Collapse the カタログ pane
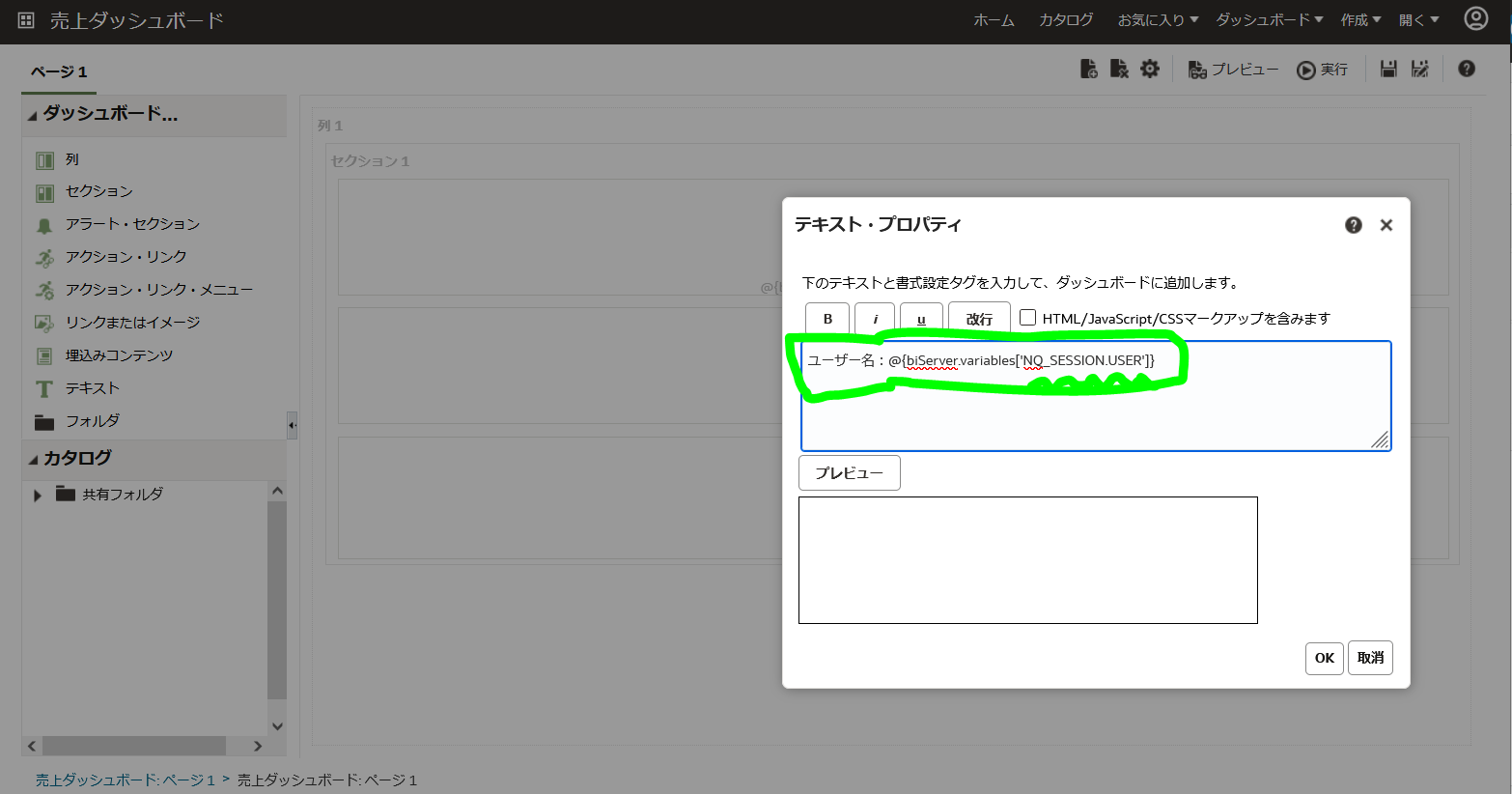 click(33, 460)
